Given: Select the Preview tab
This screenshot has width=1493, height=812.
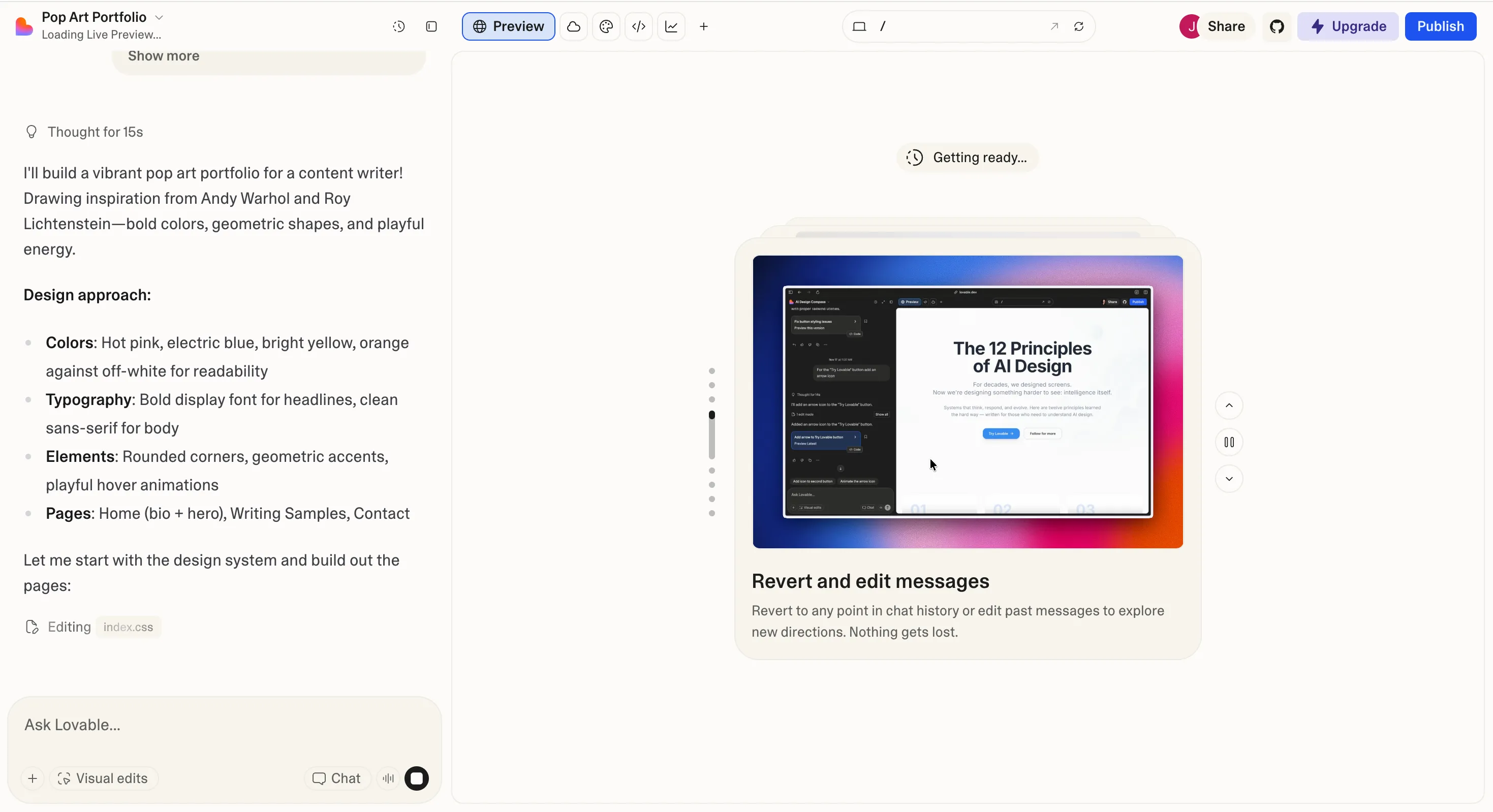Looking at the screenshot, I should pos(508,26).
